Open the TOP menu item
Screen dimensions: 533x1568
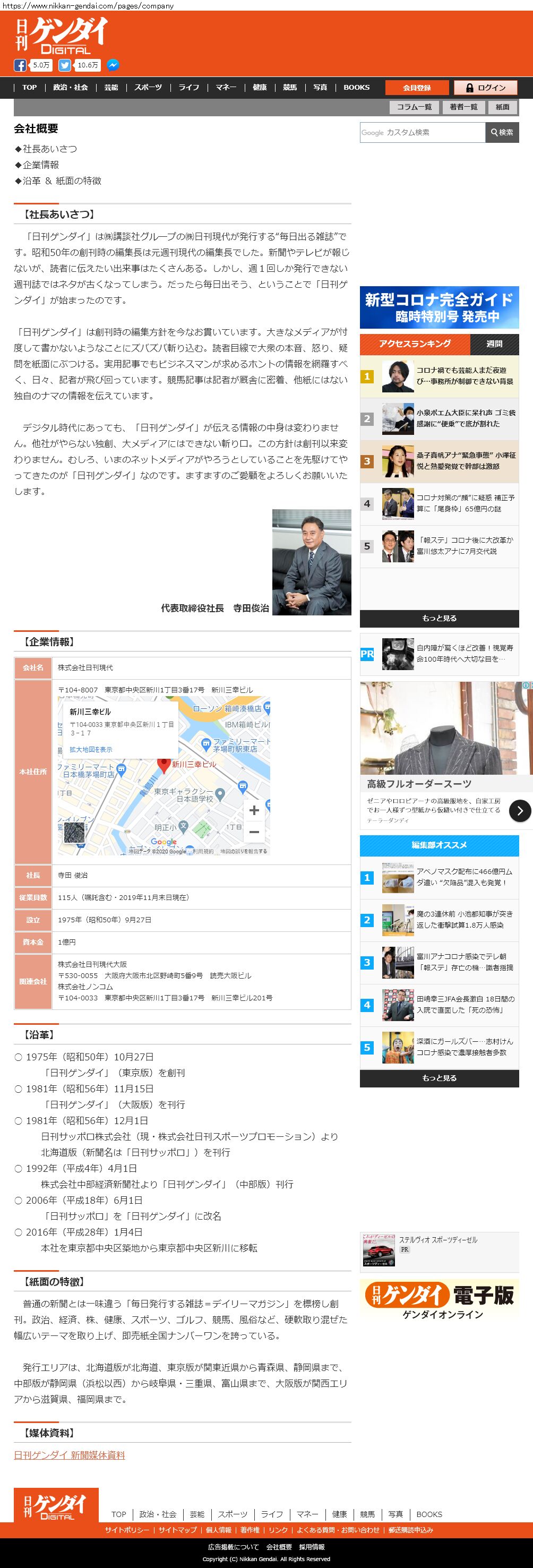29,88
